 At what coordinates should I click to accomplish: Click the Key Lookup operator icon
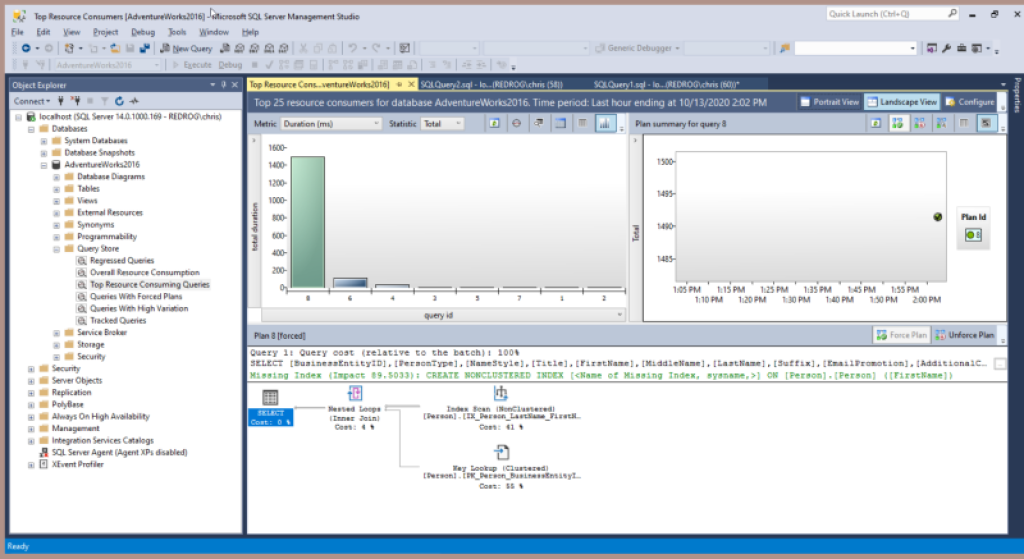(x=501, y=452)
